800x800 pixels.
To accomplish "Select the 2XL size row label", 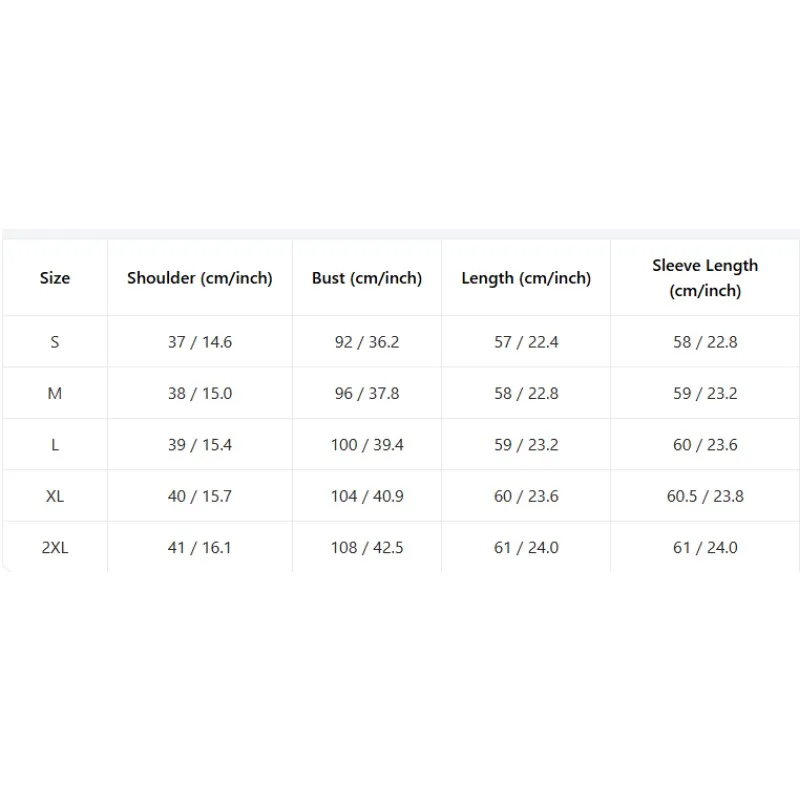I will pos(55,547).
